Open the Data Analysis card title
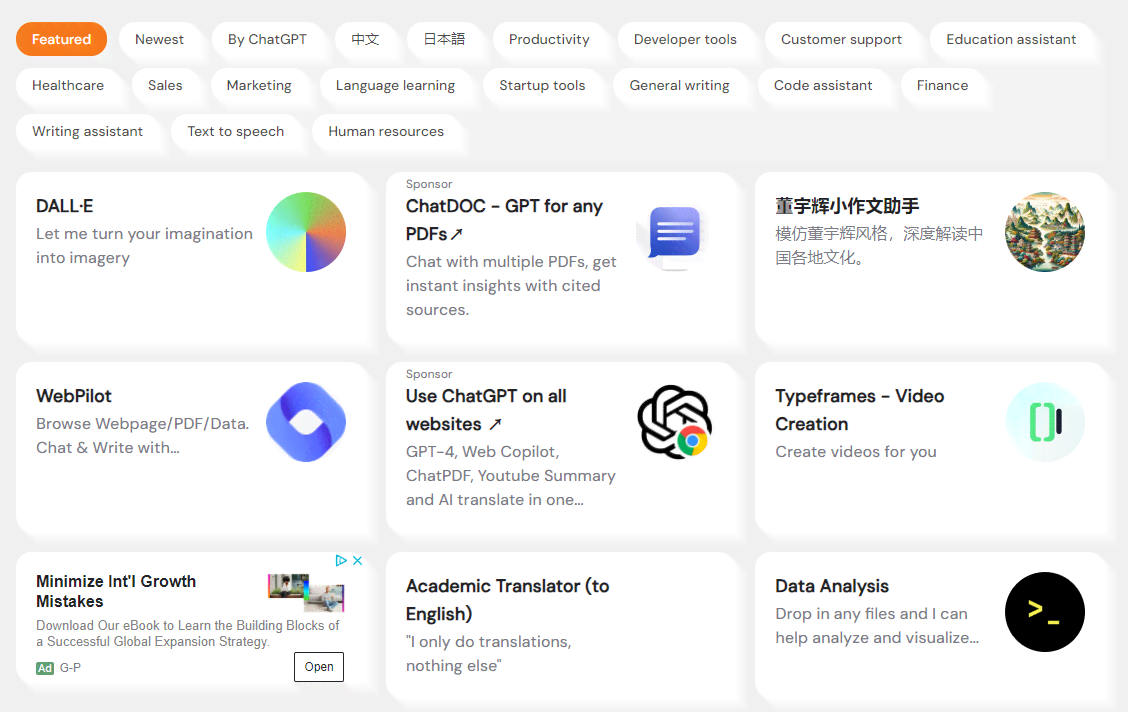Viewport: 1128px width, 712px height. (832, 585)
